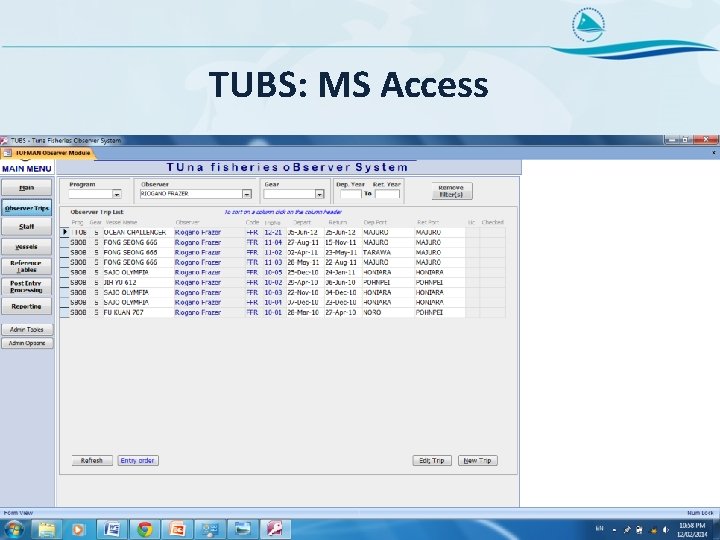This screenshot has height=540, width=720.
Task: Select the FU KUAN 707 vessel cell
Action: 138,312
